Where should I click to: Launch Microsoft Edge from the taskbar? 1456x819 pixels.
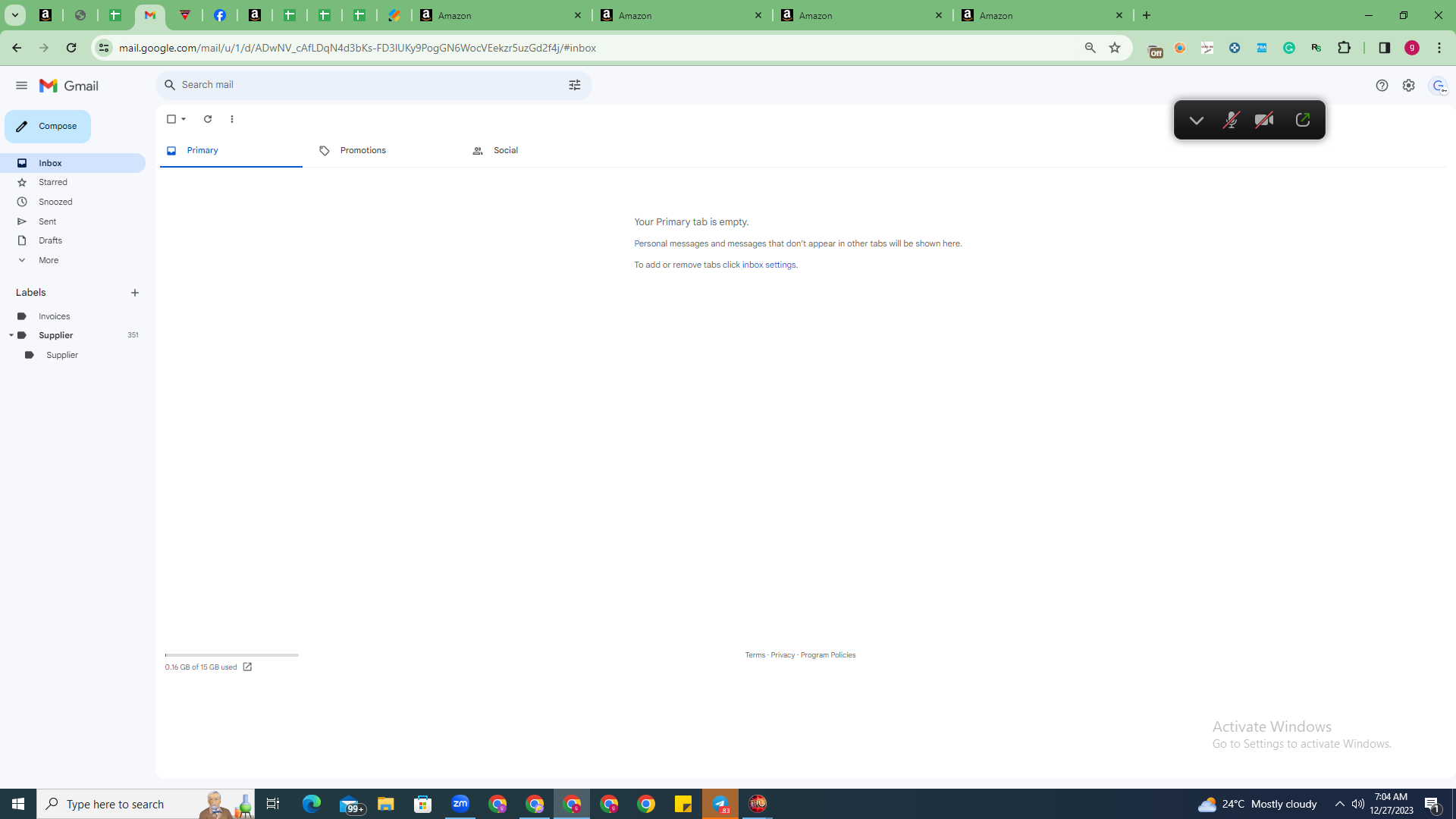[x=312, y=804]
